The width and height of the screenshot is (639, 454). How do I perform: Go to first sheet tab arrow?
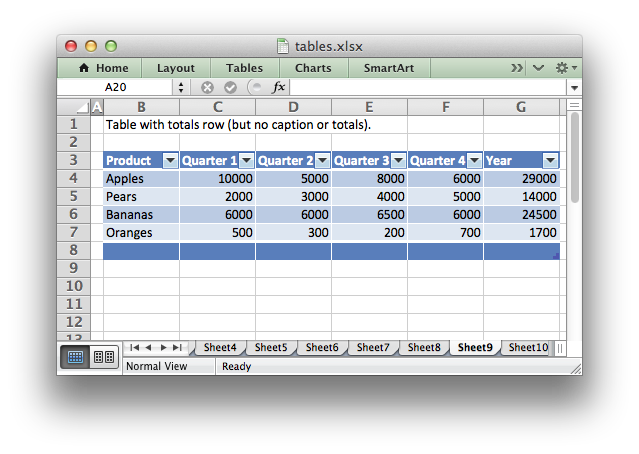(x=134, y=347)
